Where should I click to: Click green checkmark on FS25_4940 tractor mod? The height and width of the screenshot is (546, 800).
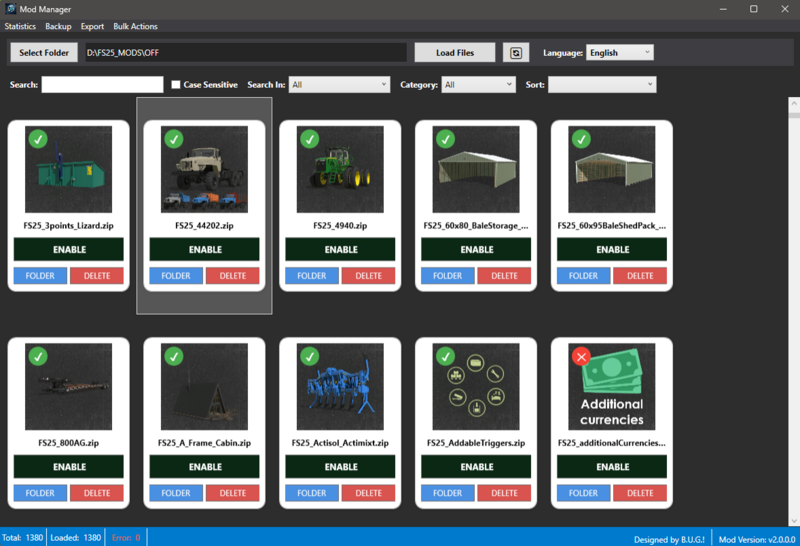pos(309,139)
